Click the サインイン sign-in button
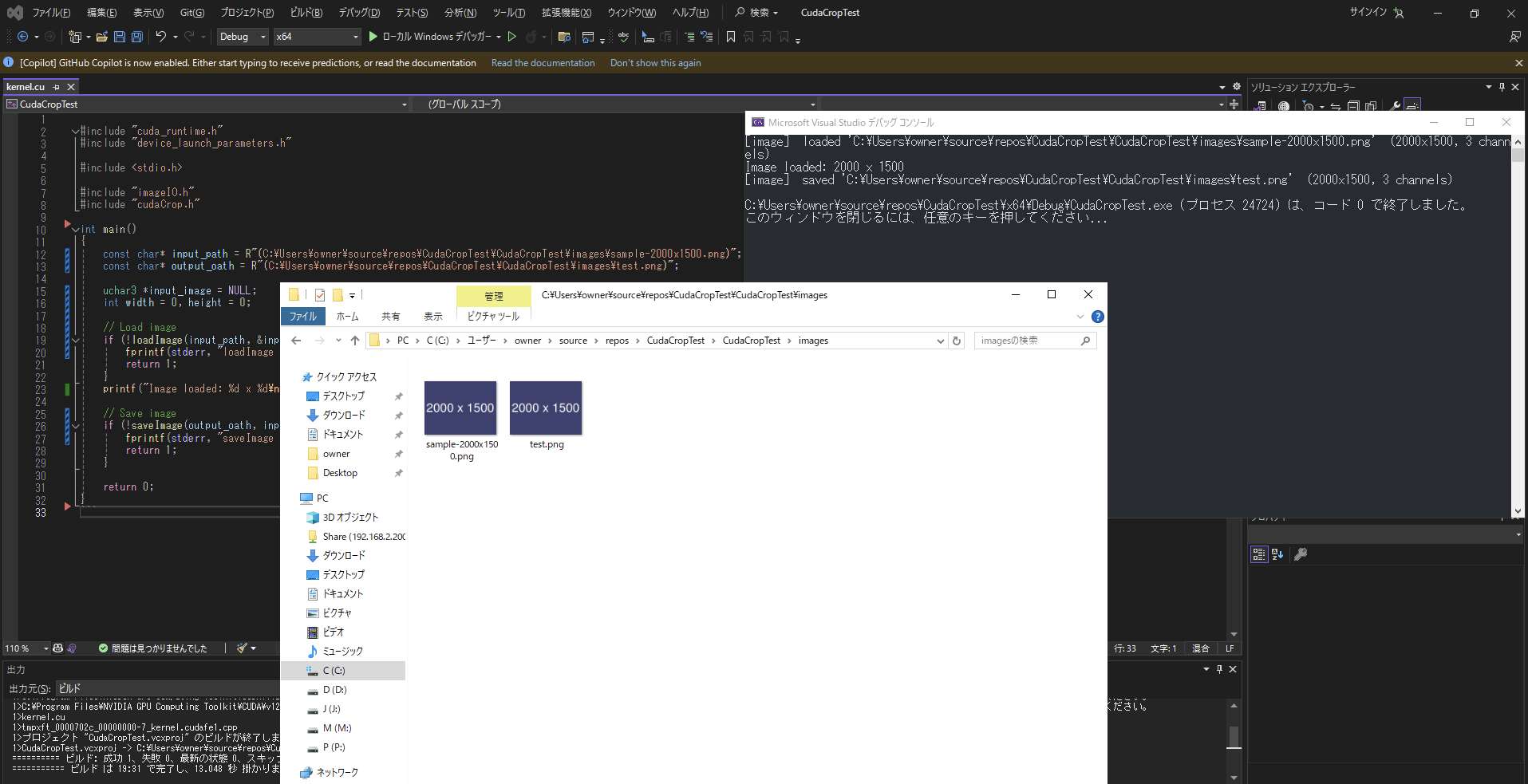Image resolution: width=1528 pixels, height=784 pixels. pyautogui.click(x=1376, y=13)
